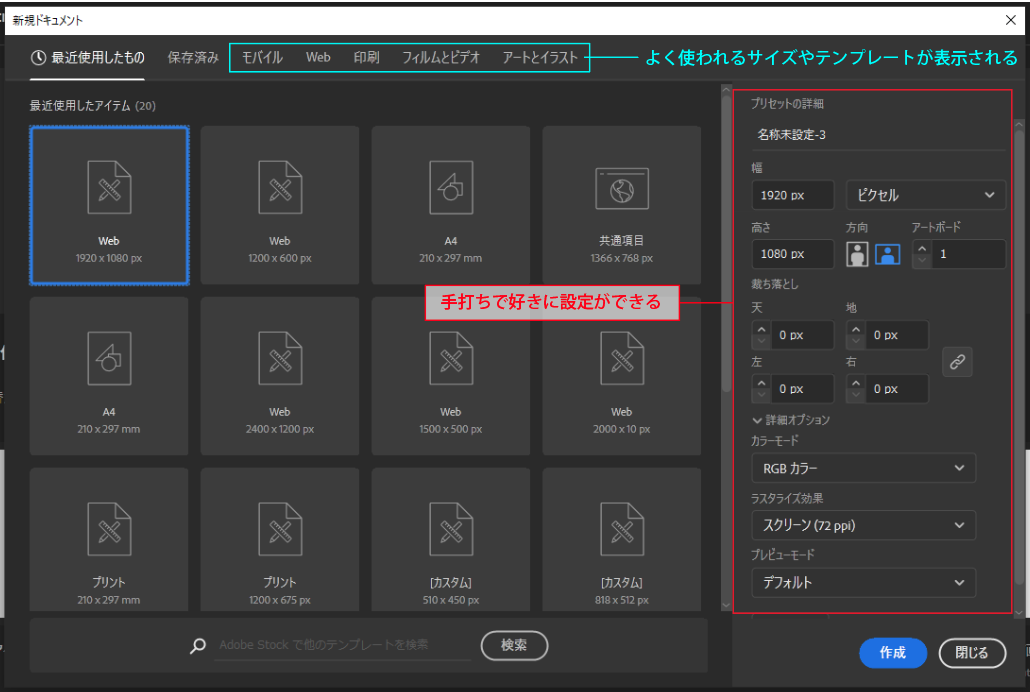Switch to the 印刷 tab
The image size is (1030, 692).
coord(366,58)
